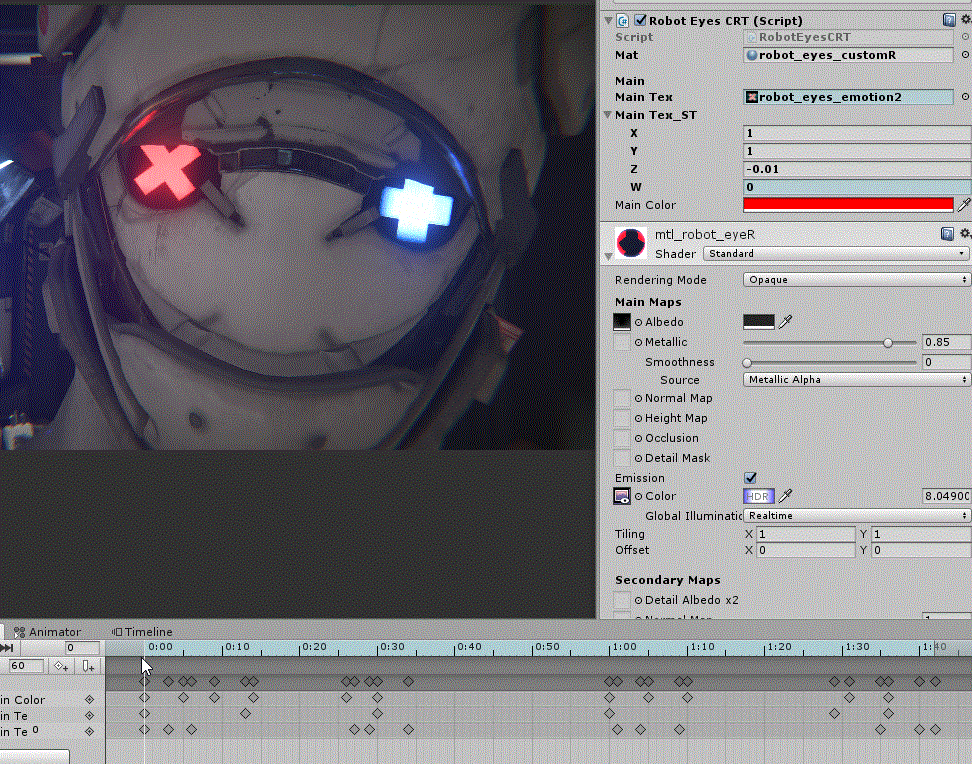The height and width of the screenshot is (764, 972).
Task: Click the red Main Color swatch
Action: point(848,205)
